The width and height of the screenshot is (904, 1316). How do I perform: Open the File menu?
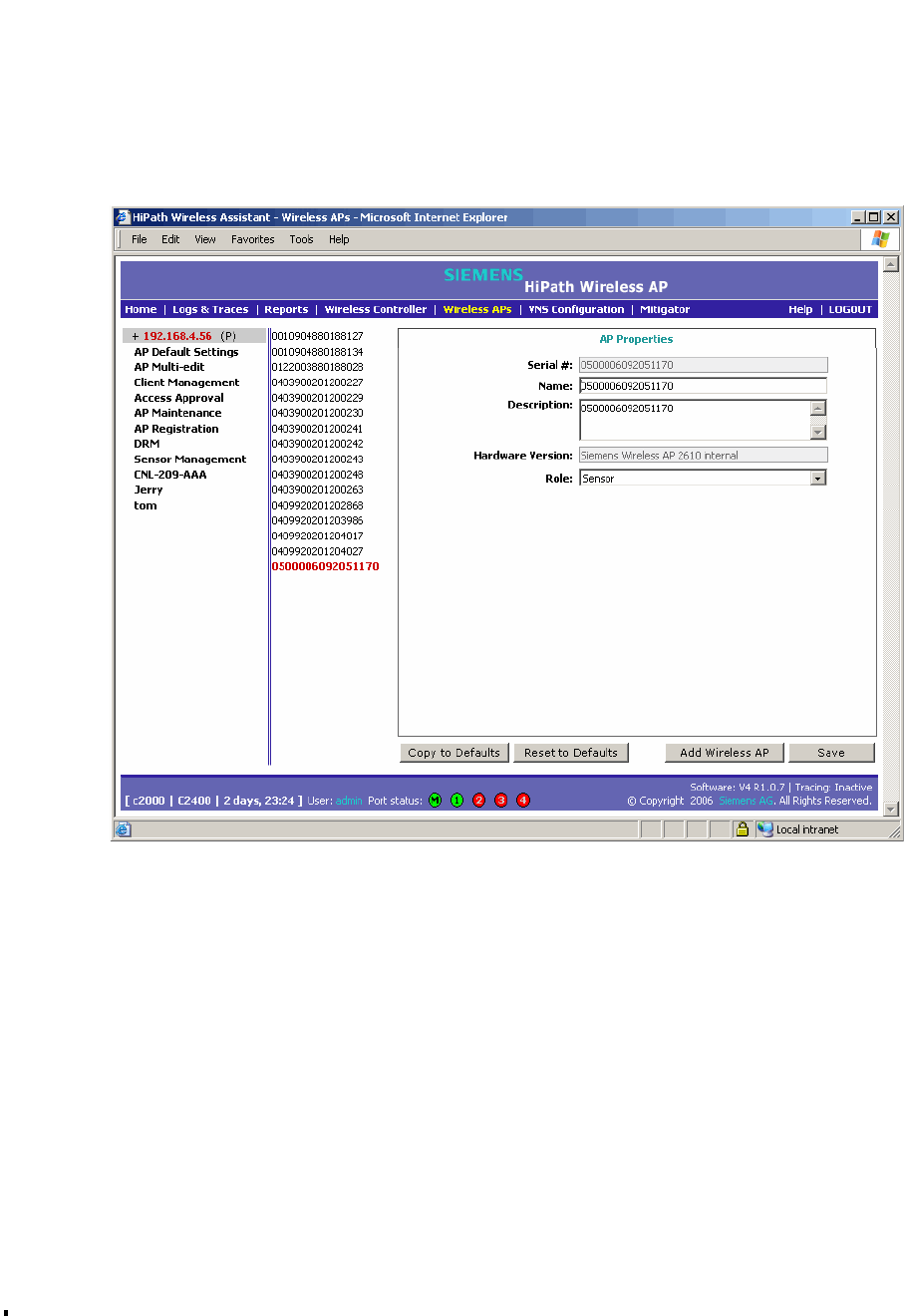click(x=140, y=239)
